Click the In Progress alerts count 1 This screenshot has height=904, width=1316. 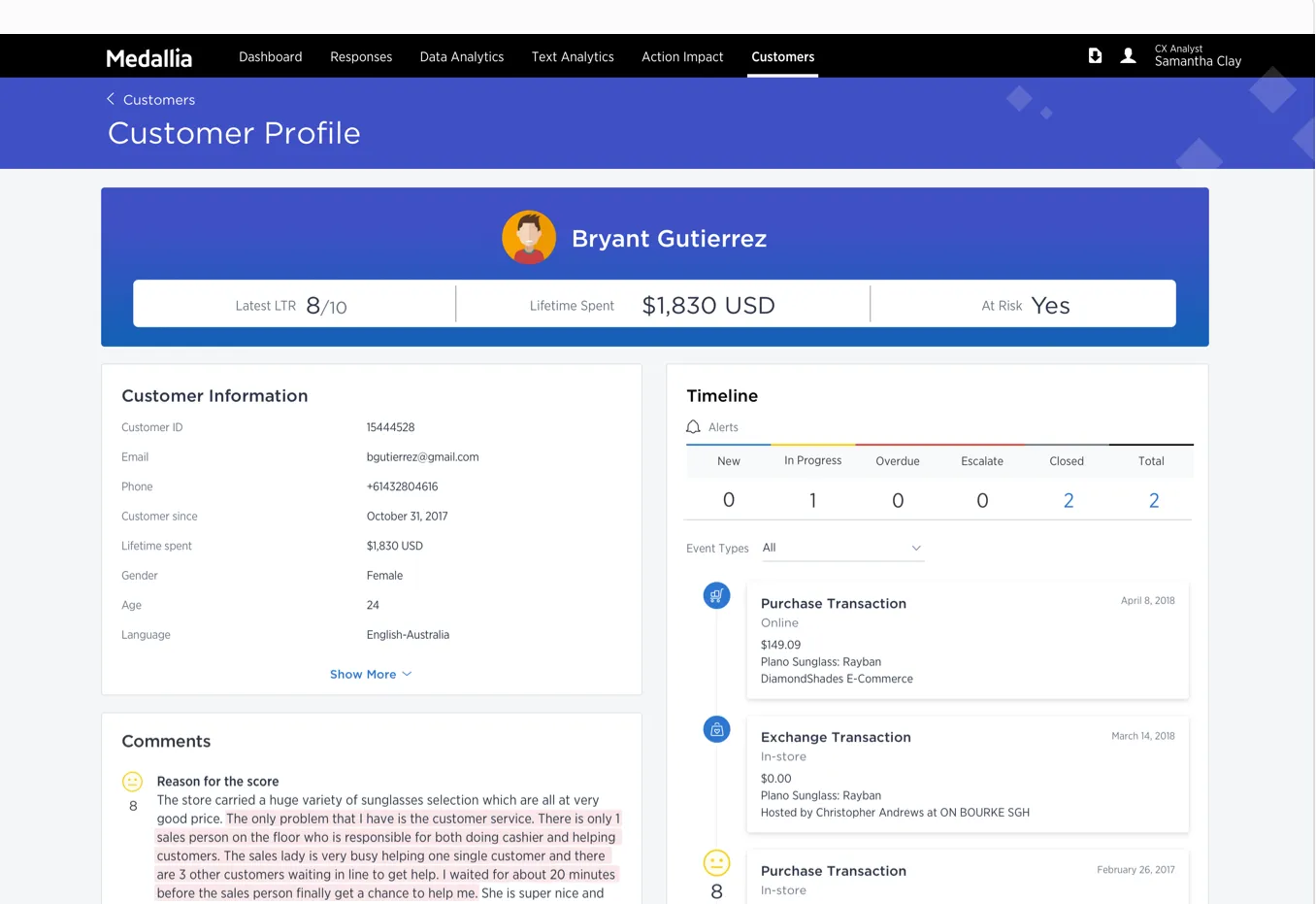click(812, 500)
